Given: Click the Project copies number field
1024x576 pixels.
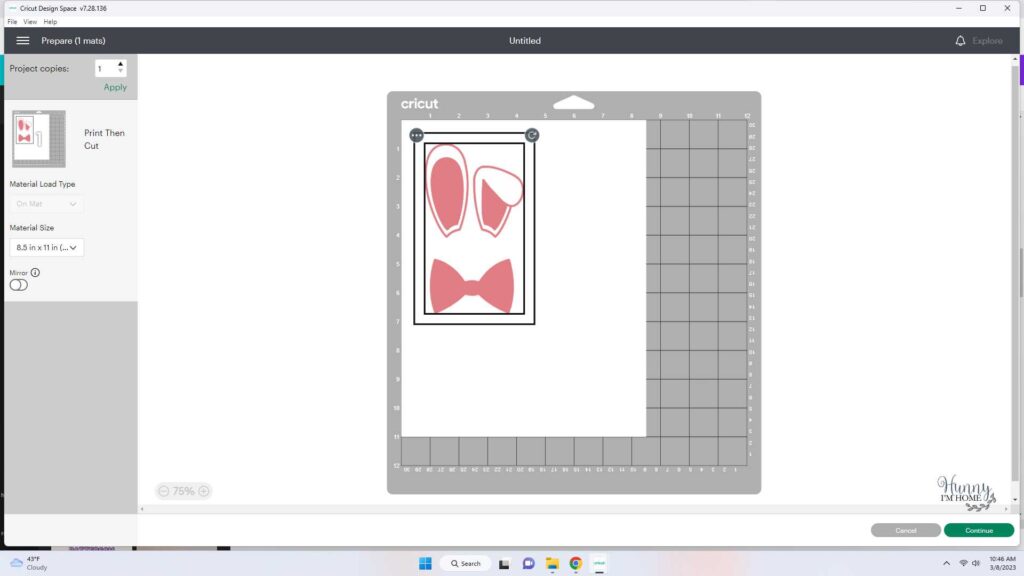Looking at the screenshot, I should pos(105,68).
